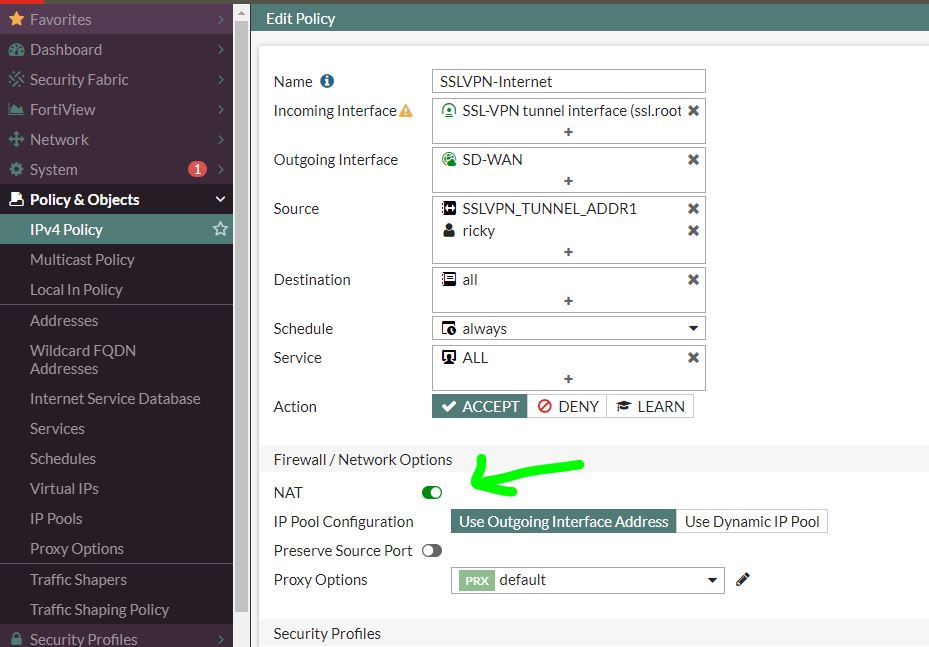Add a Source entry with plus
Viewport: 929px width, 647px height.
point(568,252)
